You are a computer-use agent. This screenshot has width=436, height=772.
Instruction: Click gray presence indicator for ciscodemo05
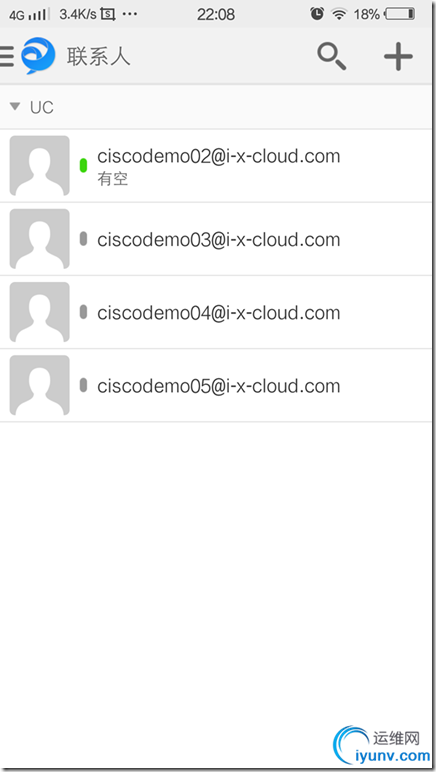pyautogui.click(x=83, y=385)
